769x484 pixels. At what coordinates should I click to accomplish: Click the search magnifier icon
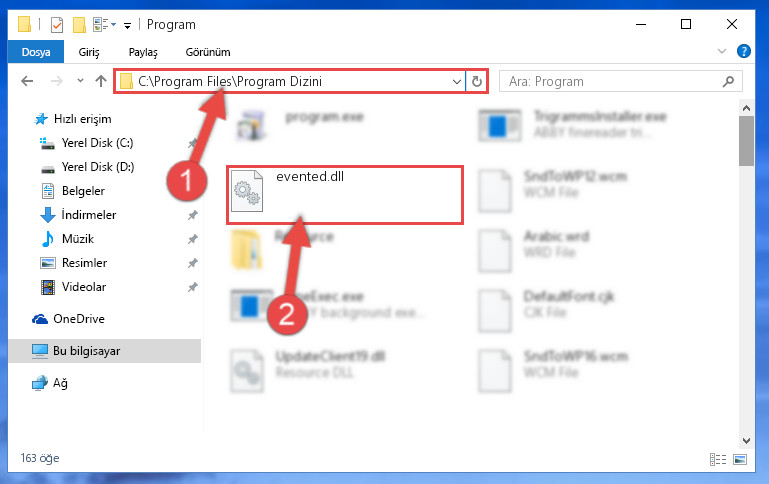(x=728, y=81)
